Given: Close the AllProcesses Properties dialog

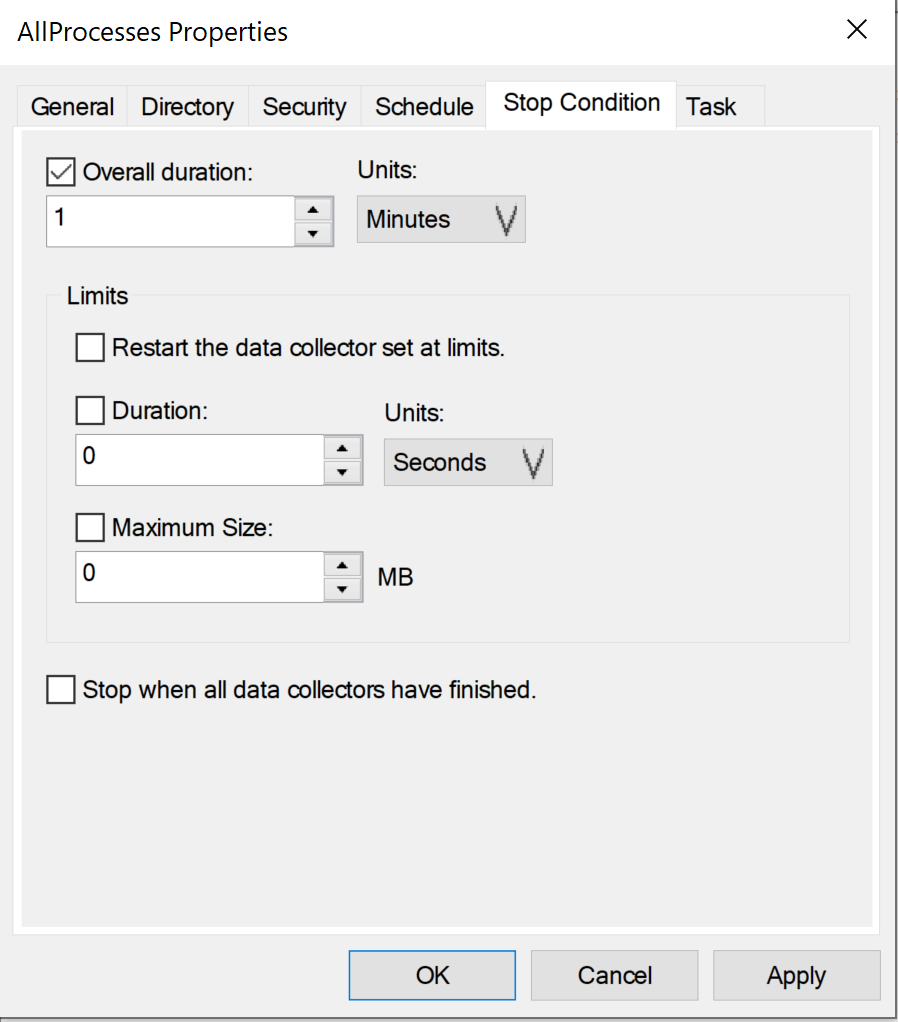Looking at the screenshot, I should 857,30.
